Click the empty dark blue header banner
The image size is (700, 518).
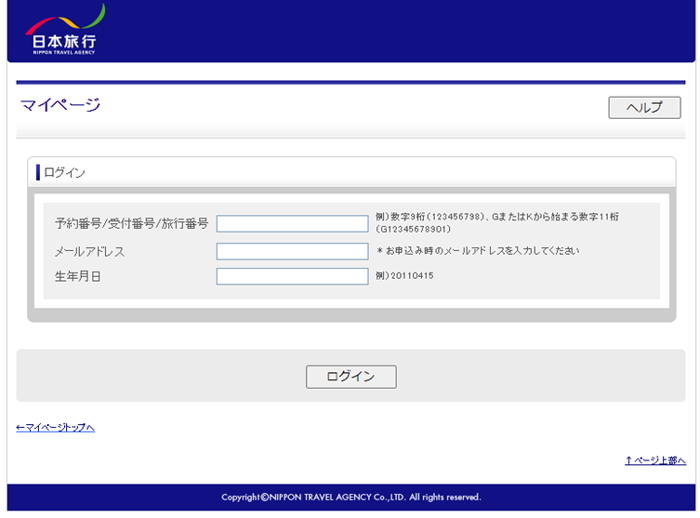pos(400,30)
